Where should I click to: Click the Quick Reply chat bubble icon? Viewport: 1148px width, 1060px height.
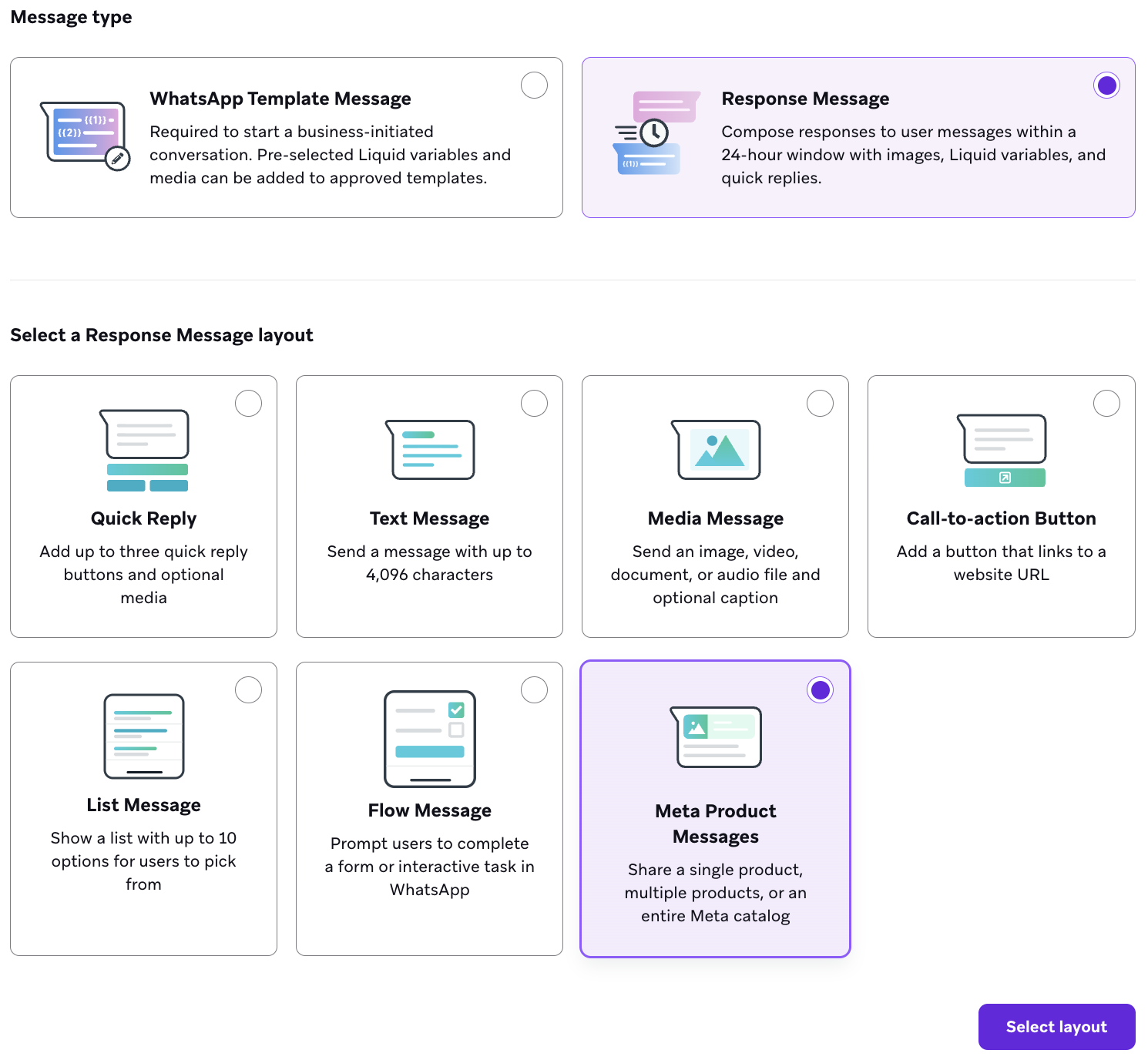[143, 451]
